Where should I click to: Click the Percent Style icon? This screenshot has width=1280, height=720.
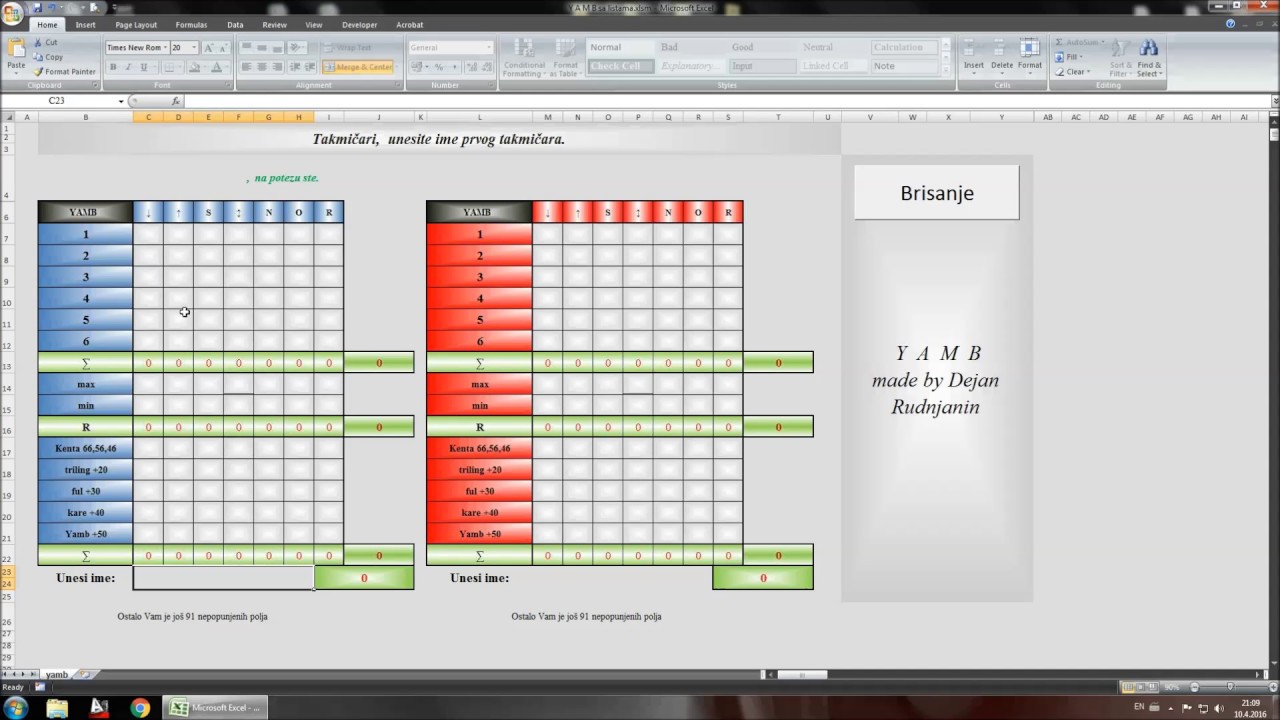tap(438, 67)
